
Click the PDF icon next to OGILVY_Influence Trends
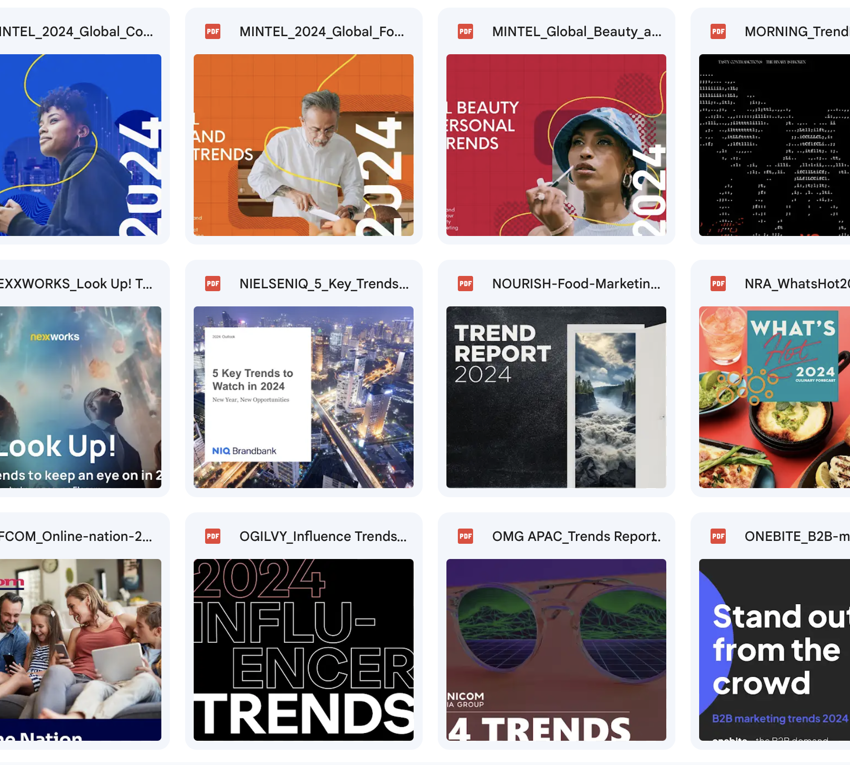coord(213,536)
